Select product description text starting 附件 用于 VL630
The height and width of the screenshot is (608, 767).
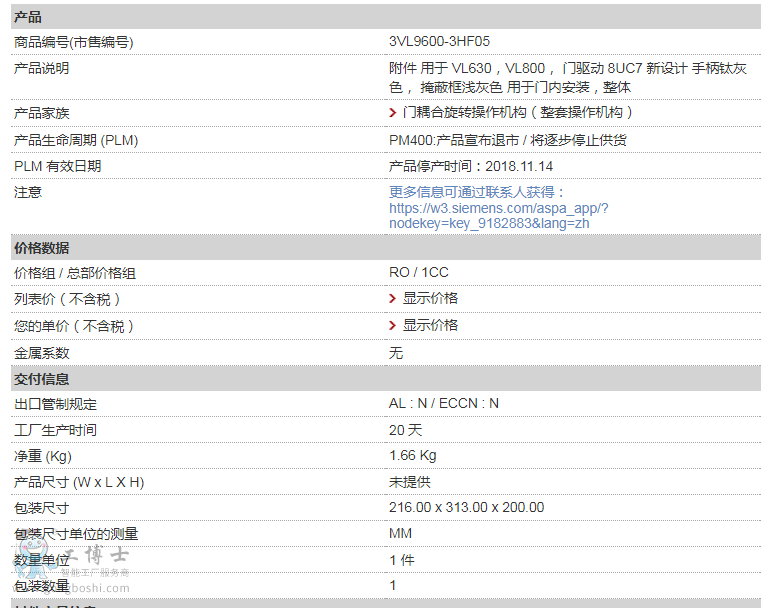[568, 78]
